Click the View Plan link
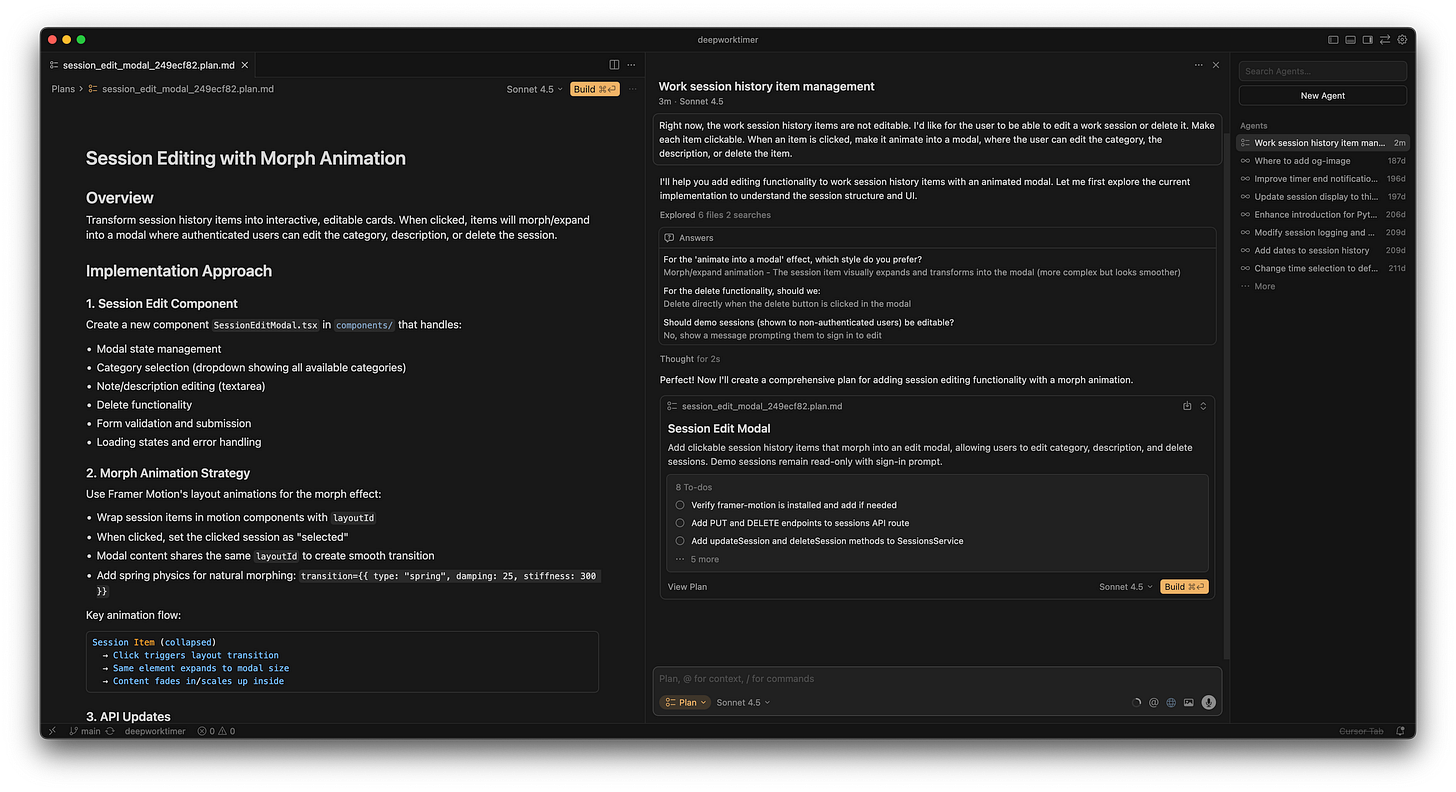 coord(687,587)
